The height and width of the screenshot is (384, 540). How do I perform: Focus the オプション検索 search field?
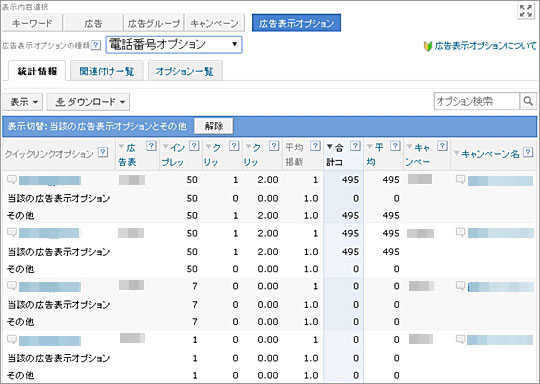pyautogui.click(x=477, y=101)
